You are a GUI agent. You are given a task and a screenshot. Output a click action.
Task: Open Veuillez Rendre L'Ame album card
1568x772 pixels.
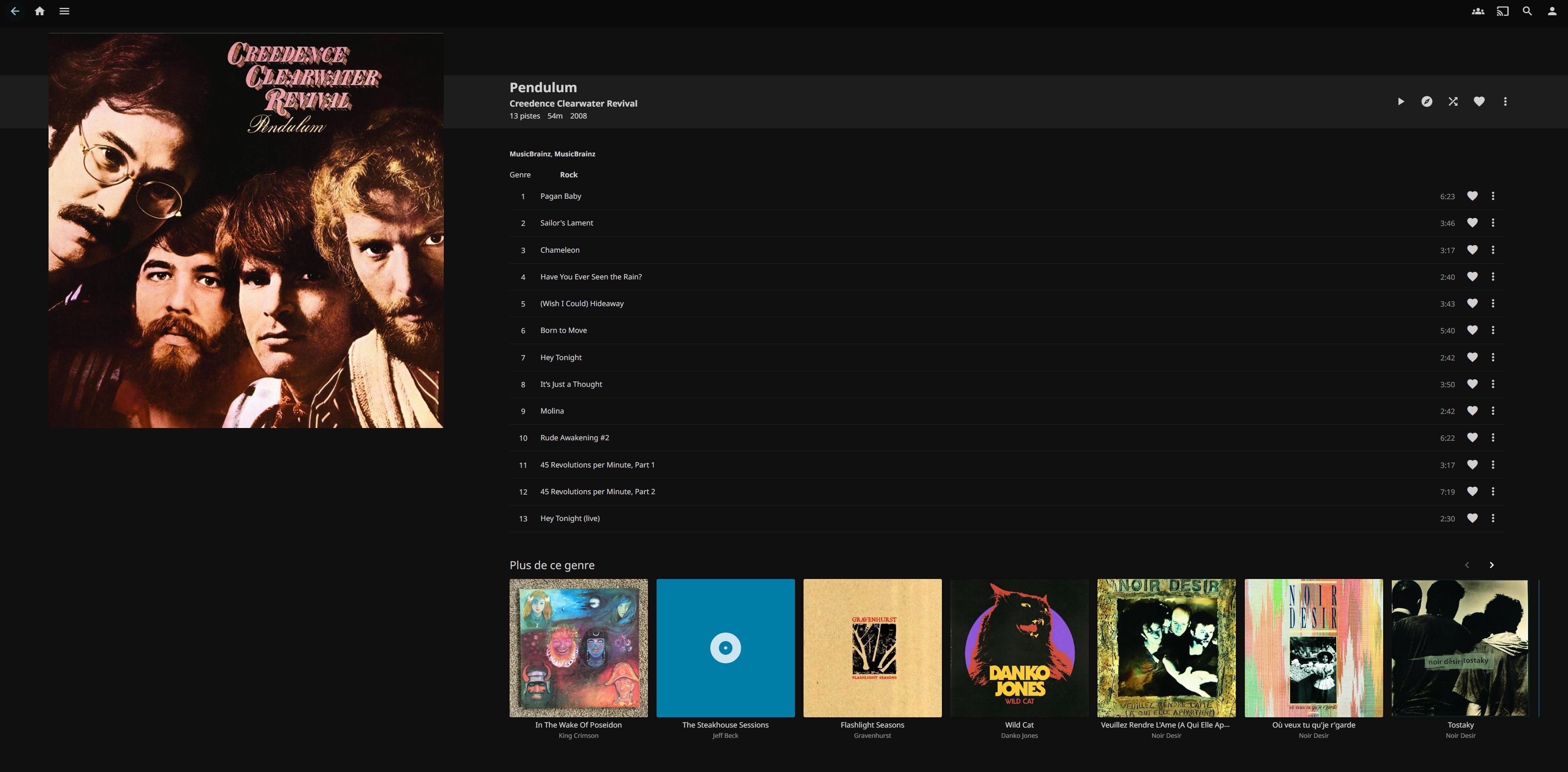(x=1166, y=648)
